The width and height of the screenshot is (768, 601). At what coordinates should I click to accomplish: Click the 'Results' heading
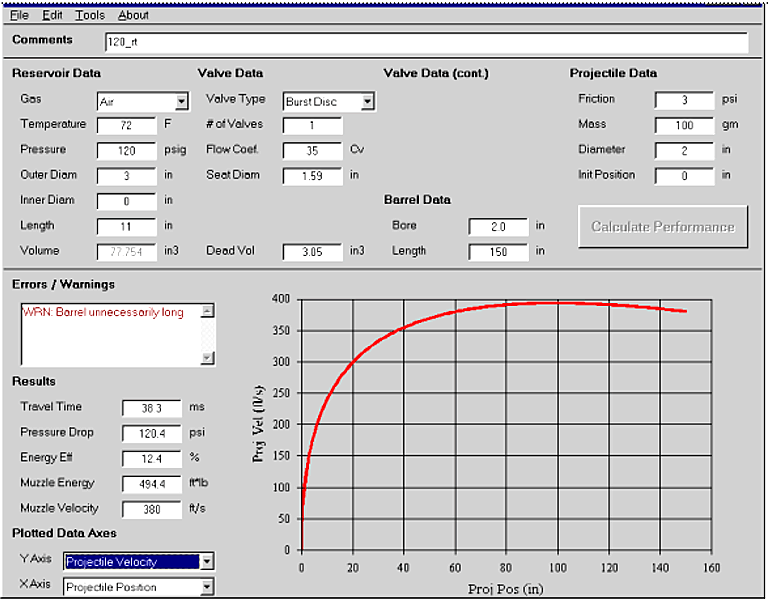pyautogui.click(x=34, y=382)
